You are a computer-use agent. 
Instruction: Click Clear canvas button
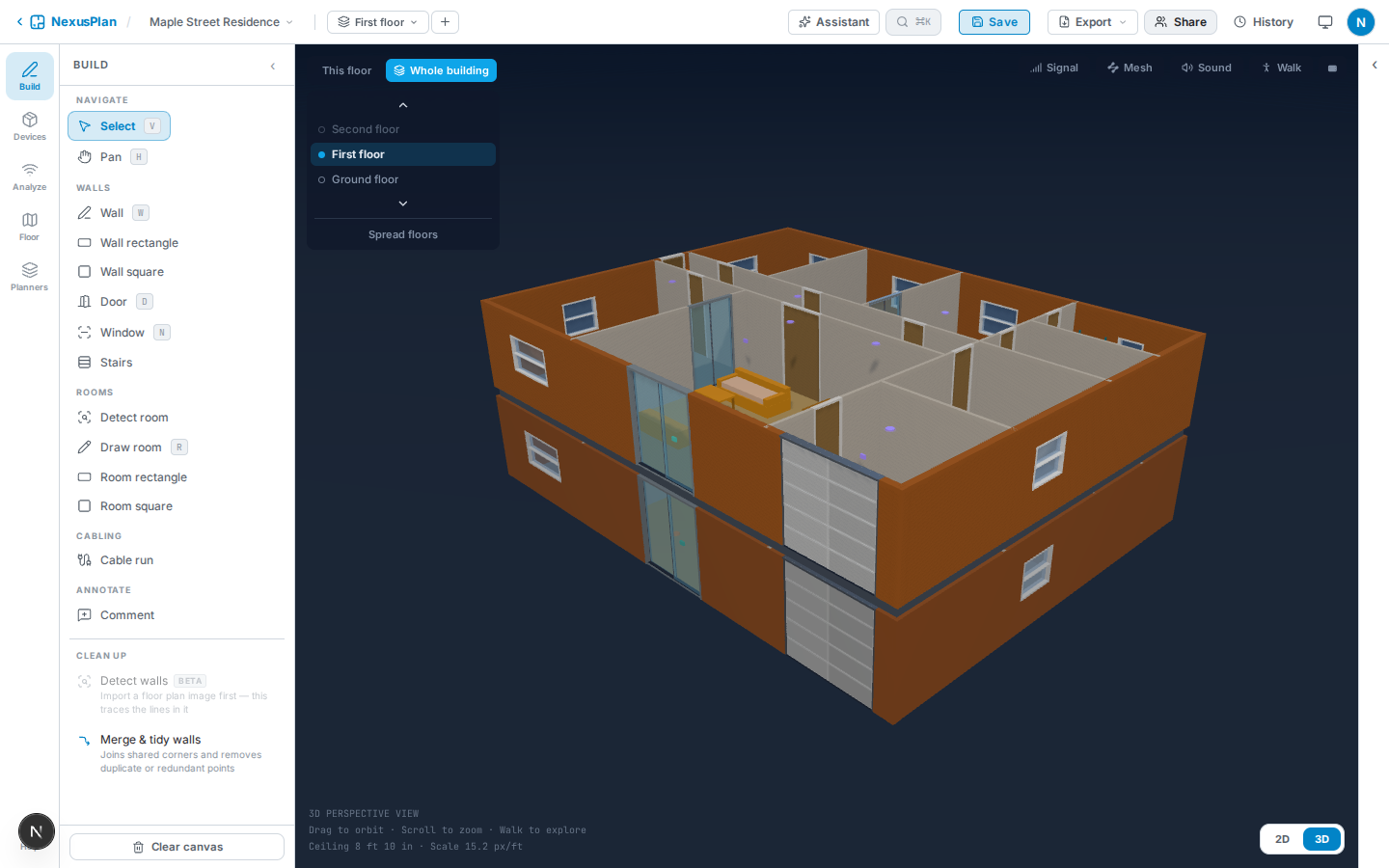coord(177,847)
